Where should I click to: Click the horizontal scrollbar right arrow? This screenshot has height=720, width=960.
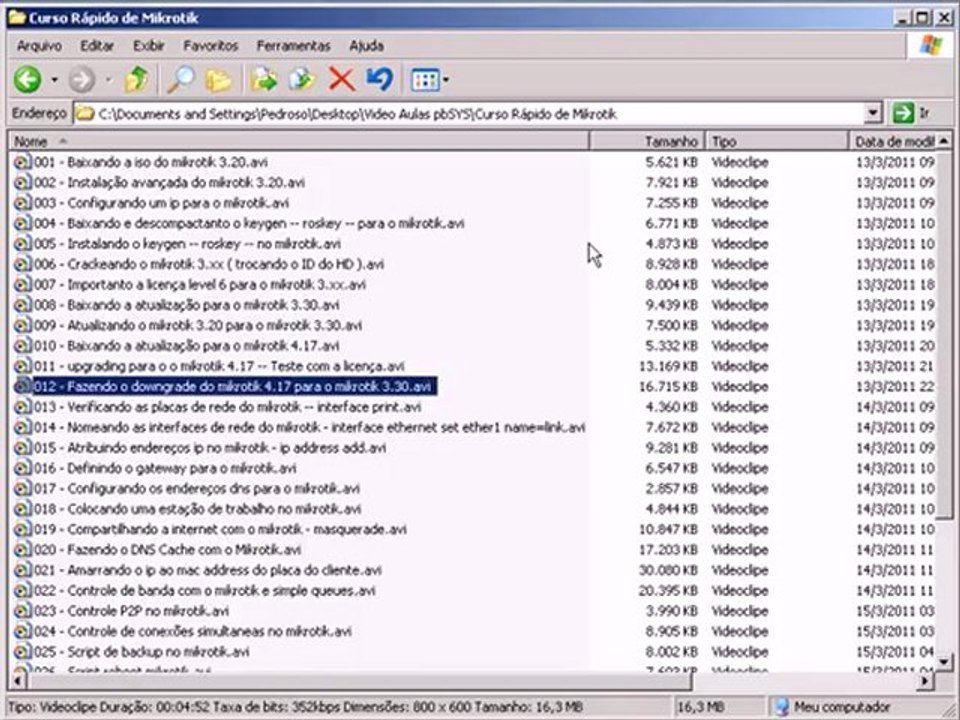[926, 680]
